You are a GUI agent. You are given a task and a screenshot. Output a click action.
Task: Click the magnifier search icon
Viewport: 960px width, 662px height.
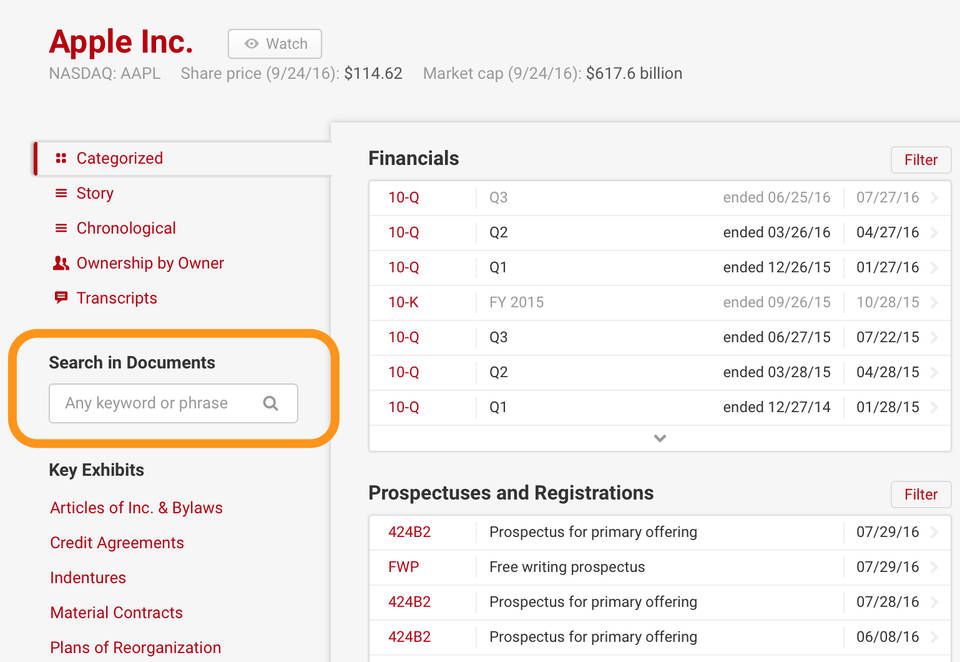[x=270, y=403]
